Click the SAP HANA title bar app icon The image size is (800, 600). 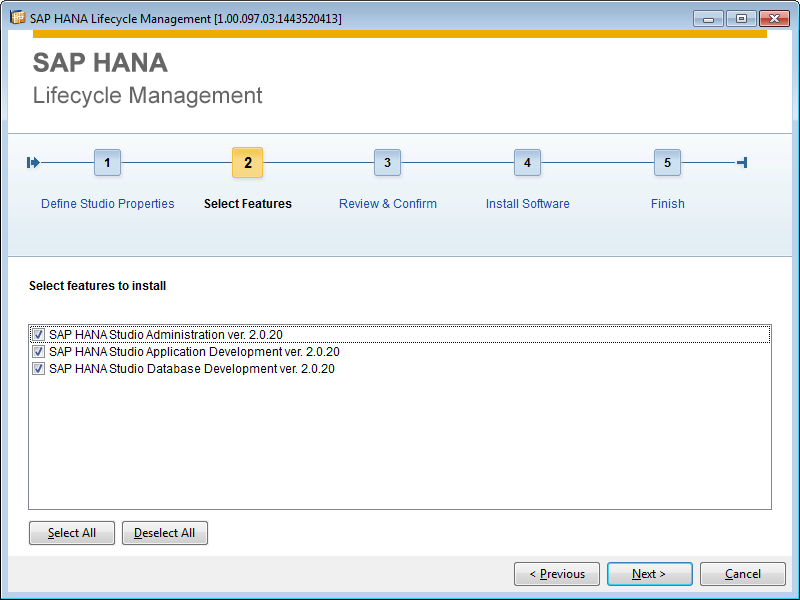click(17, 18)
